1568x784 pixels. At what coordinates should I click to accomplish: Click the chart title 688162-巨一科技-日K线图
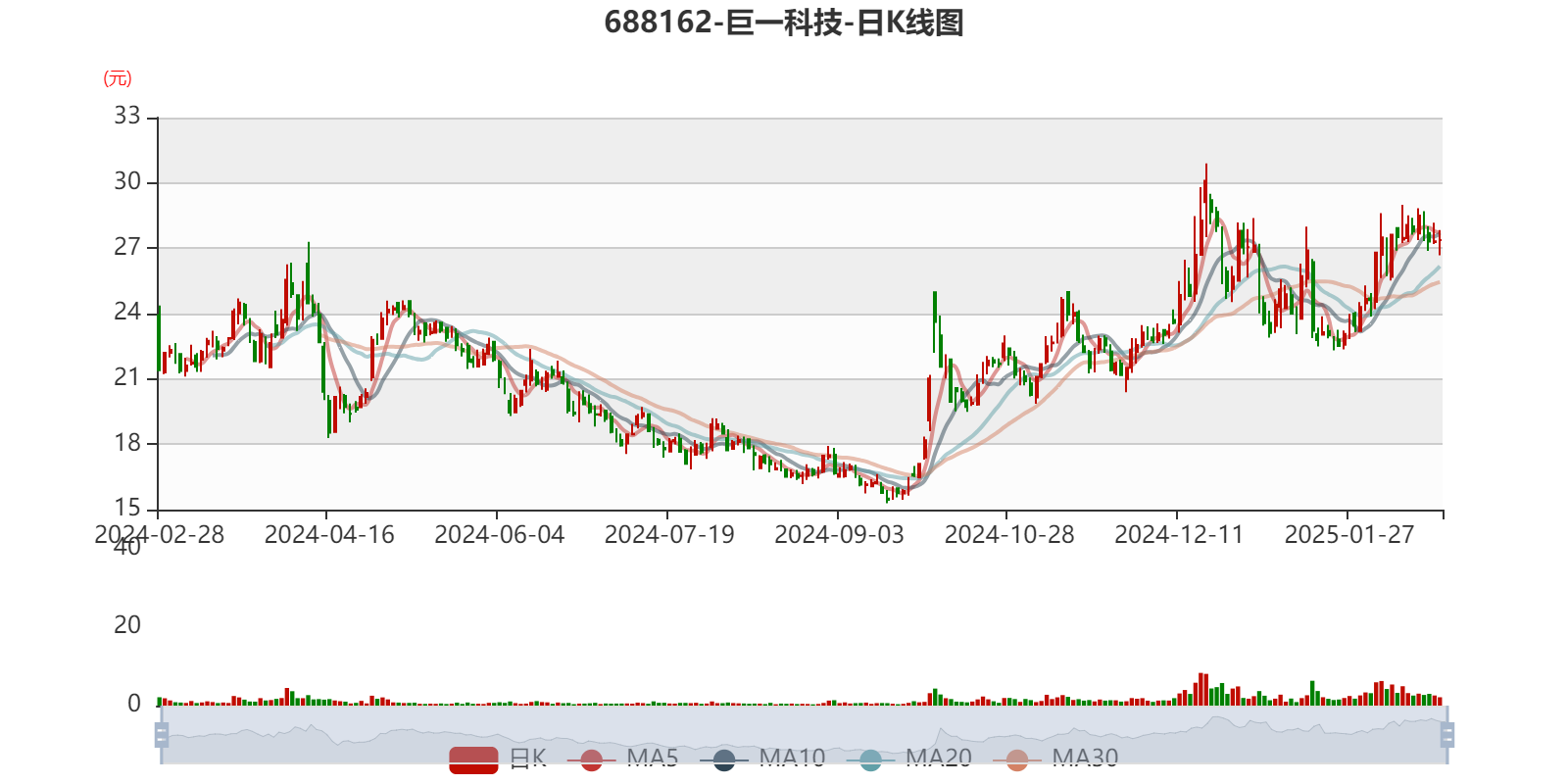784,23
